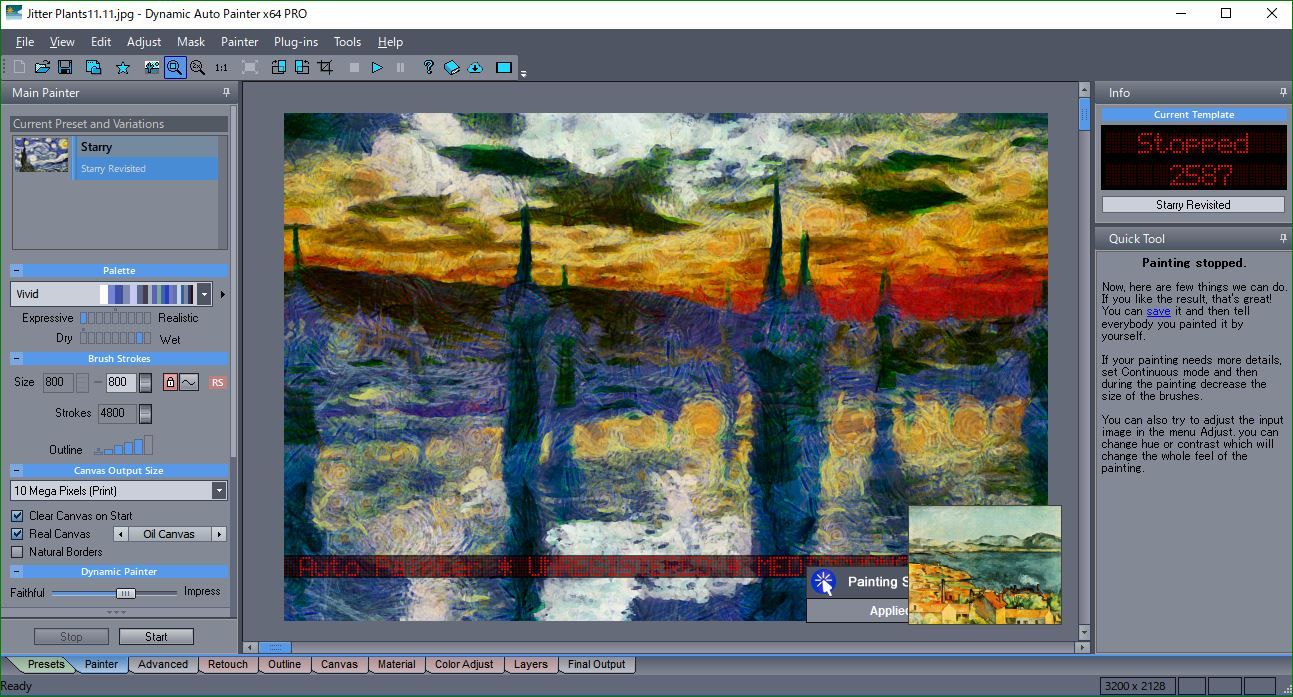Screen dimensions: 1293x697
Task: Click the New document toolbar icon
Action: (x=20, y=67)
